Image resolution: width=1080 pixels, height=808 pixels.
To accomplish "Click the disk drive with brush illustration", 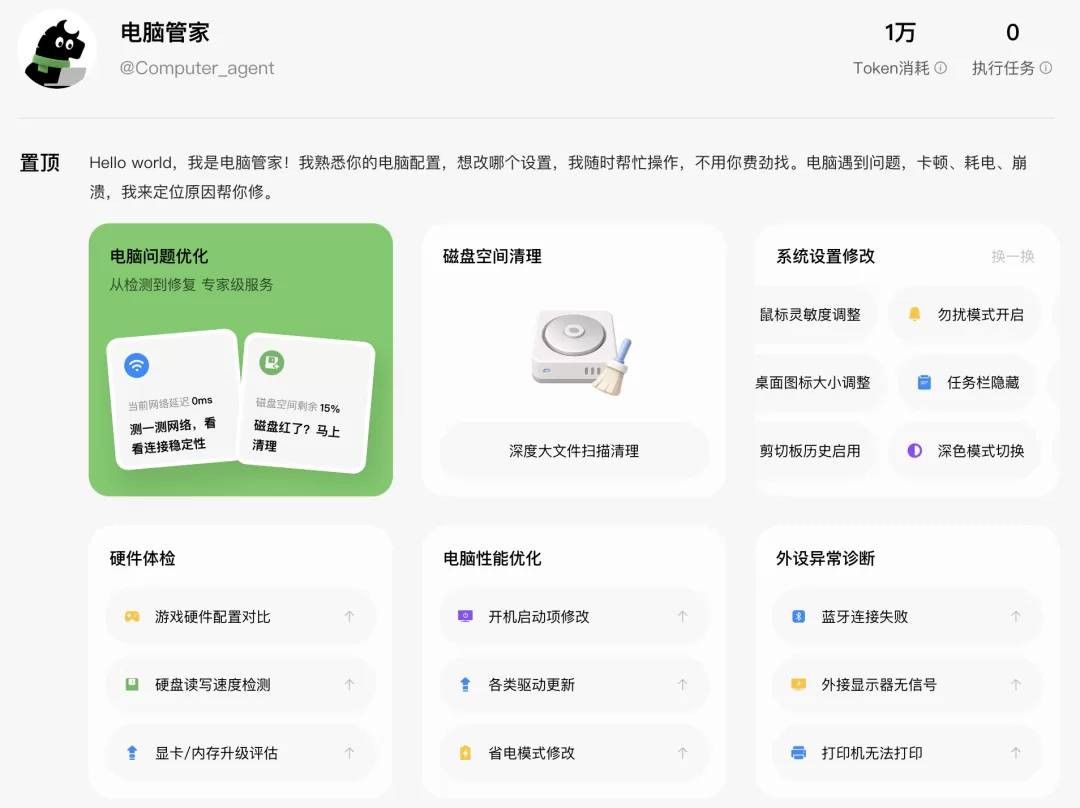I will click(581, 353).
